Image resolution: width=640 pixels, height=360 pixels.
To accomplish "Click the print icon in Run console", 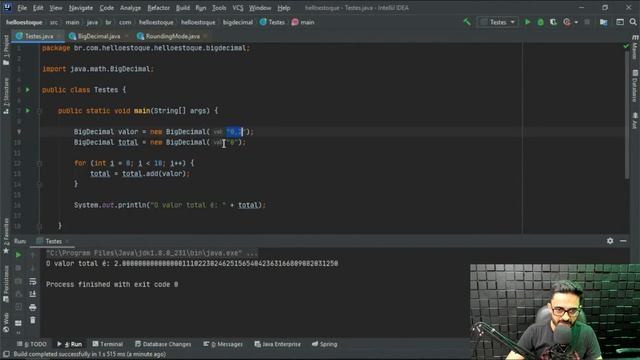I will pyautogui.click(x=33, y=307).
